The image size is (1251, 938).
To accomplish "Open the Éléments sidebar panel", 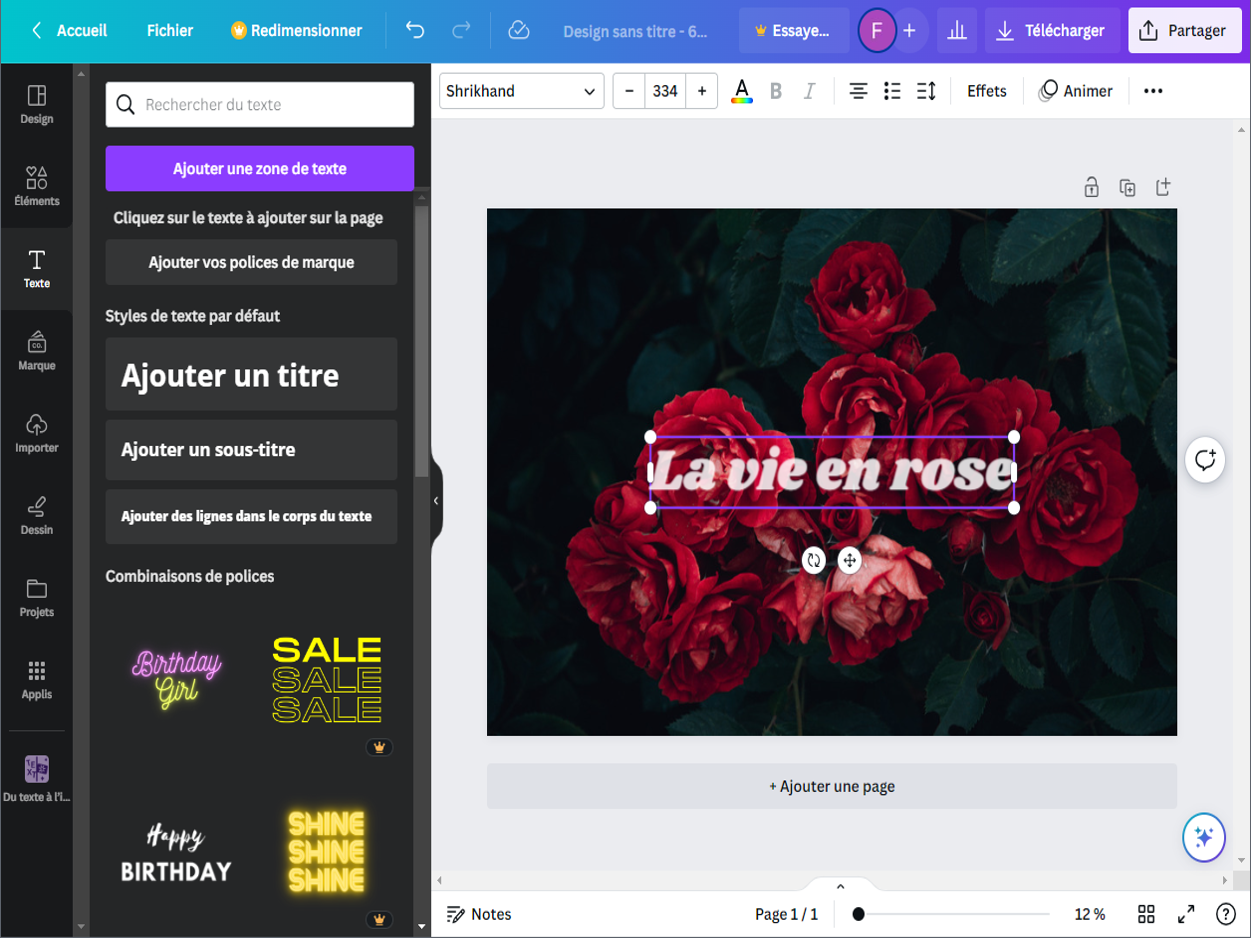I will coord(36,186).
